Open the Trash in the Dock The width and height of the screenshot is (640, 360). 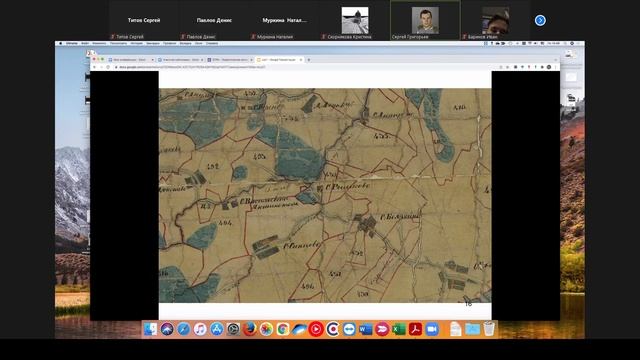tap(489, 329)
